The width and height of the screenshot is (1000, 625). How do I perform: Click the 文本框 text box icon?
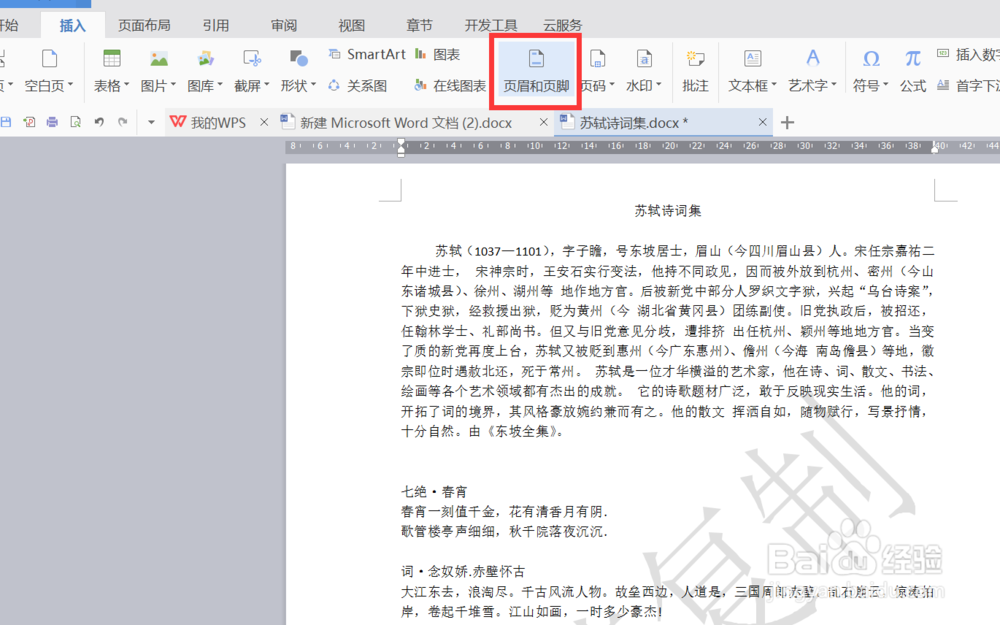pyautogui.click(x=753, y=59)
